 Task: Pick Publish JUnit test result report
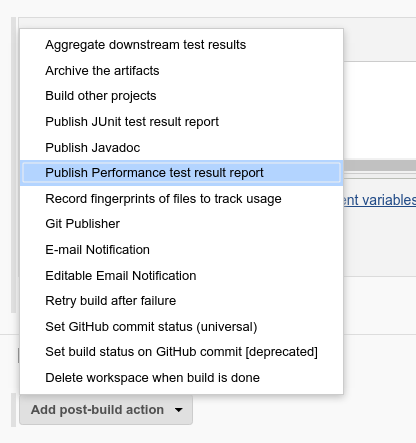point(181,122)
